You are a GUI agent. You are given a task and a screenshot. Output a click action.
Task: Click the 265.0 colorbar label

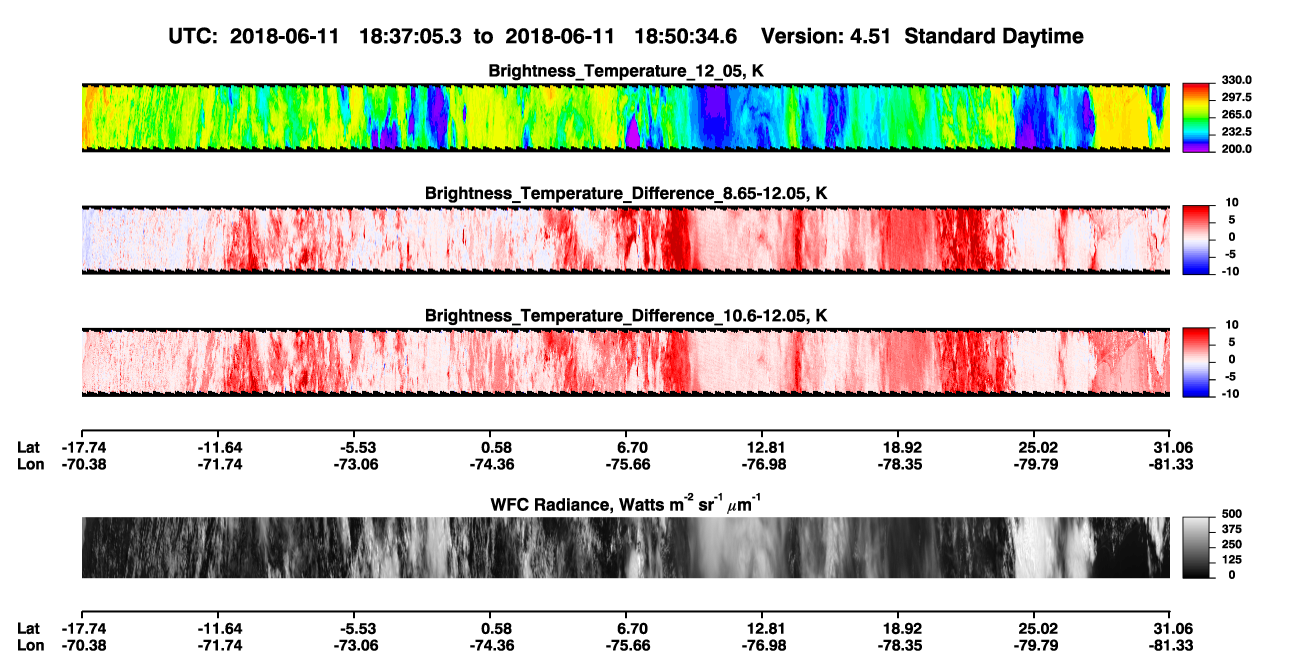point(1237,114)
